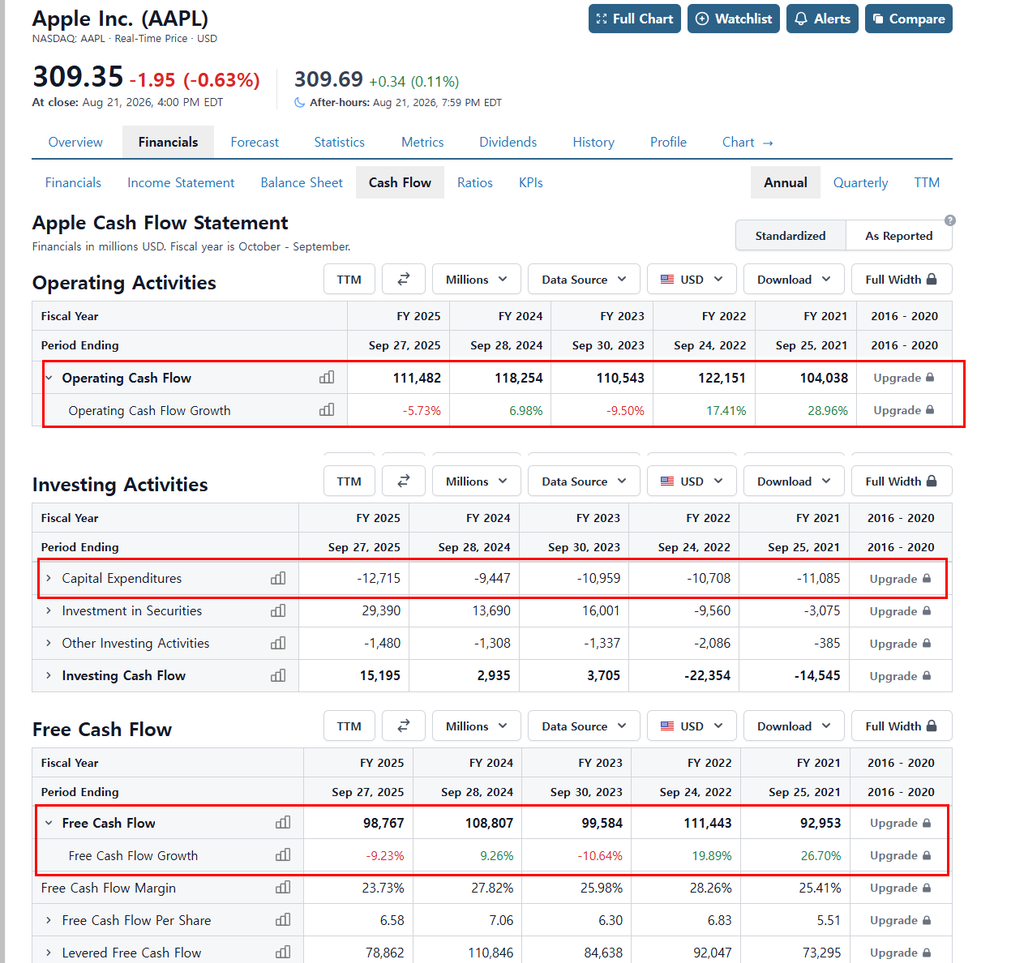Open the History tab

[594, 142]
